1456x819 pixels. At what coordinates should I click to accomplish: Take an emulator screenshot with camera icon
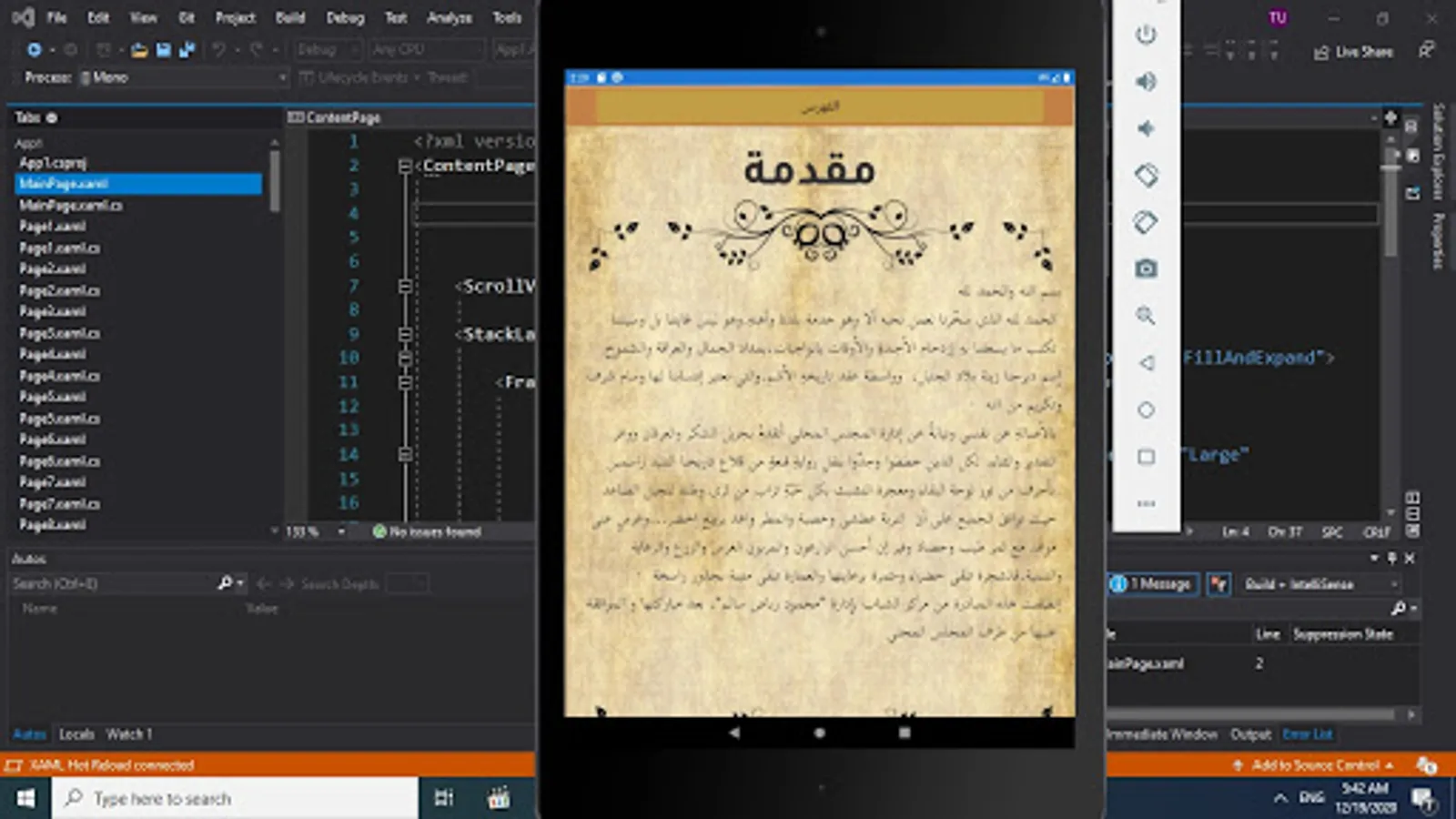(x=1146, y=268)
